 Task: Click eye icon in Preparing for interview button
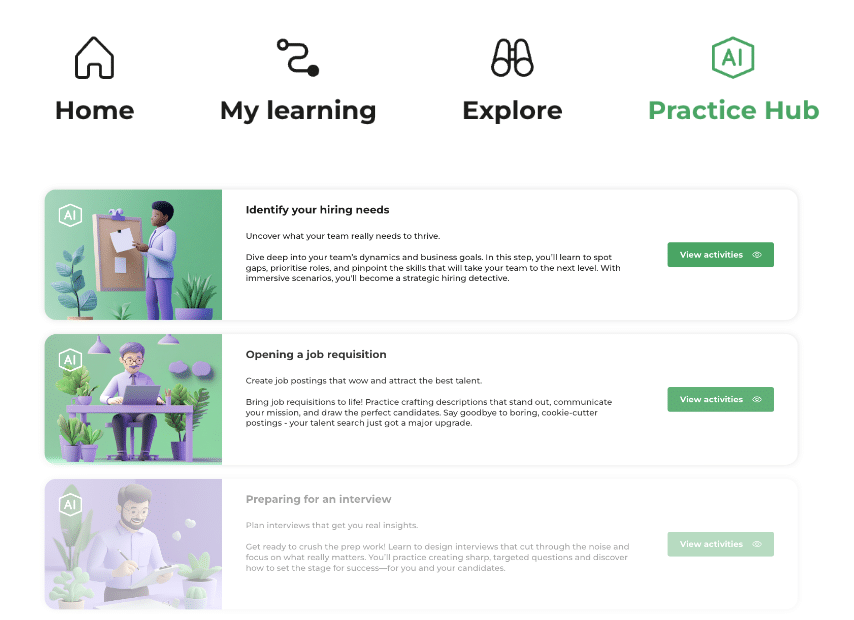point(757,544)
